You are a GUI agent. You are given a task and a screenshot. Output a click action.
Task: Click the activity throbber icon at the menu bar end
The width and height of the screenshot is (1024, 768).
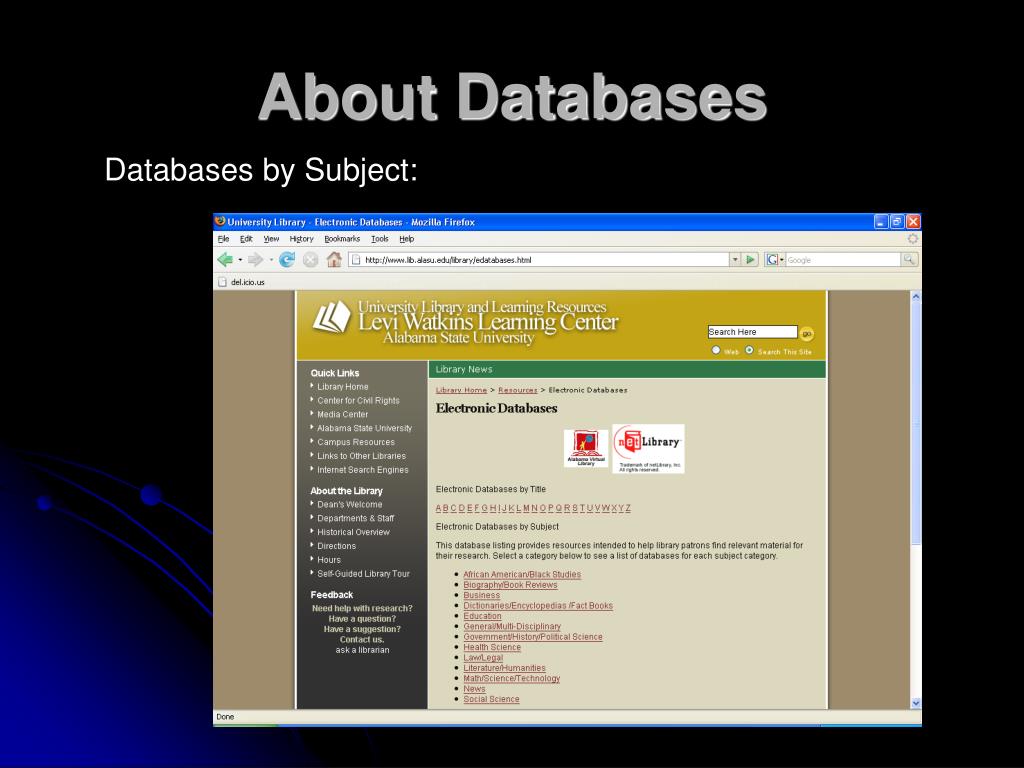(x=912, y=239)
